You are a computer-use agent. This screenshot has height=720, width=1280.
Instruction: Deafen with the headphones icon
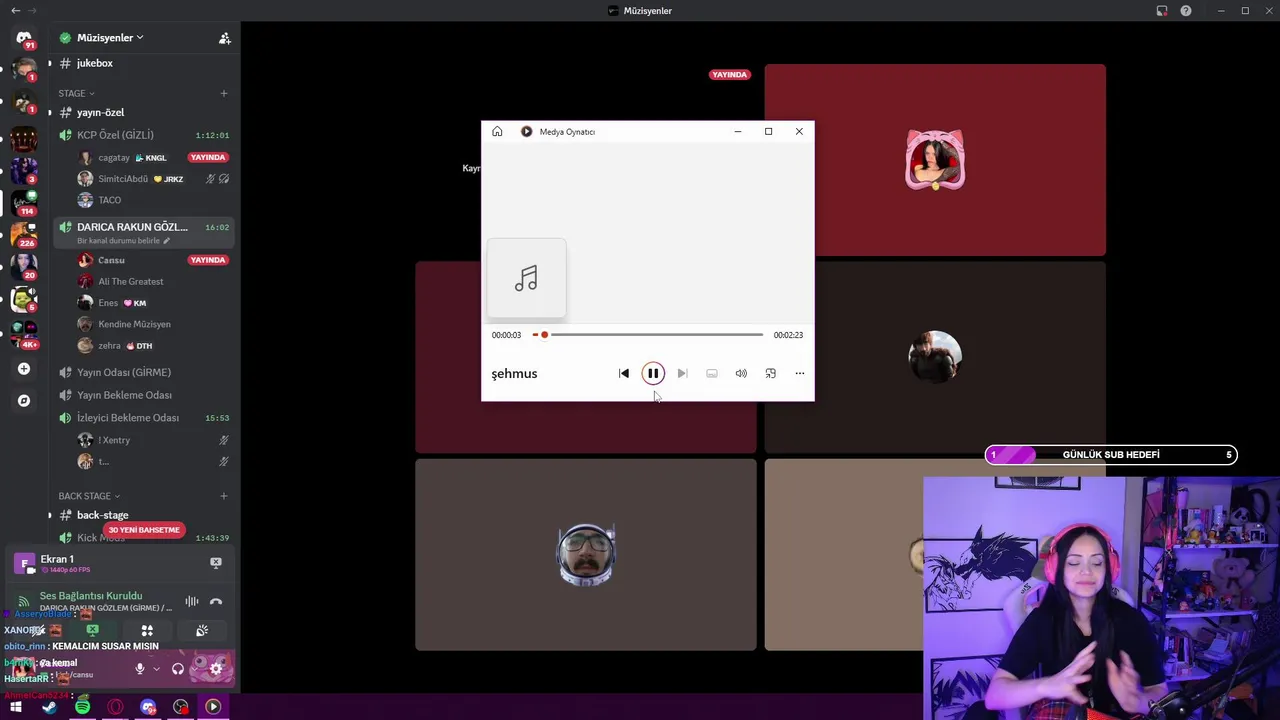[x=178, y=669]
